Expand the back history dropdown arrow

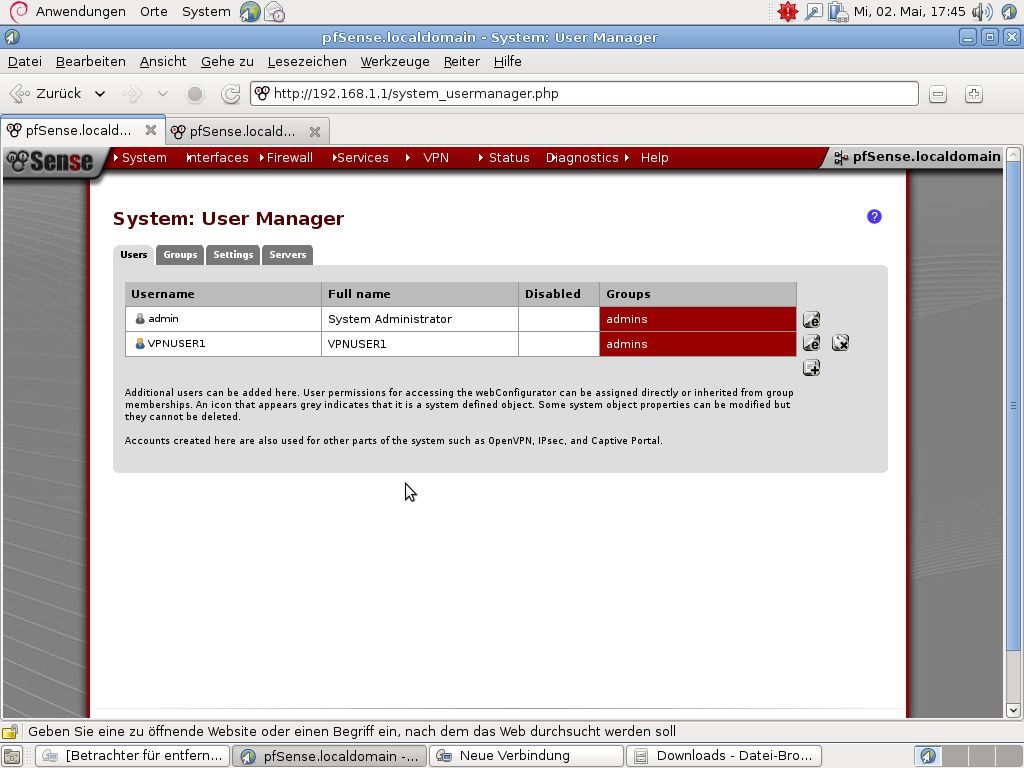click(100, 94)
